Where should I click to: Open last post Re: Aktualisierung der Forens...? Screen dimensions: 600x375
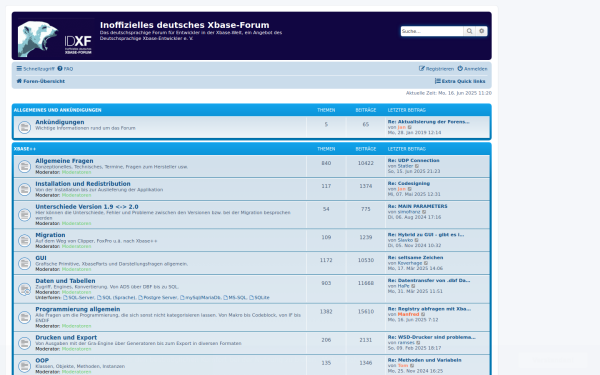pyautogui.click(x=429, y=122)
